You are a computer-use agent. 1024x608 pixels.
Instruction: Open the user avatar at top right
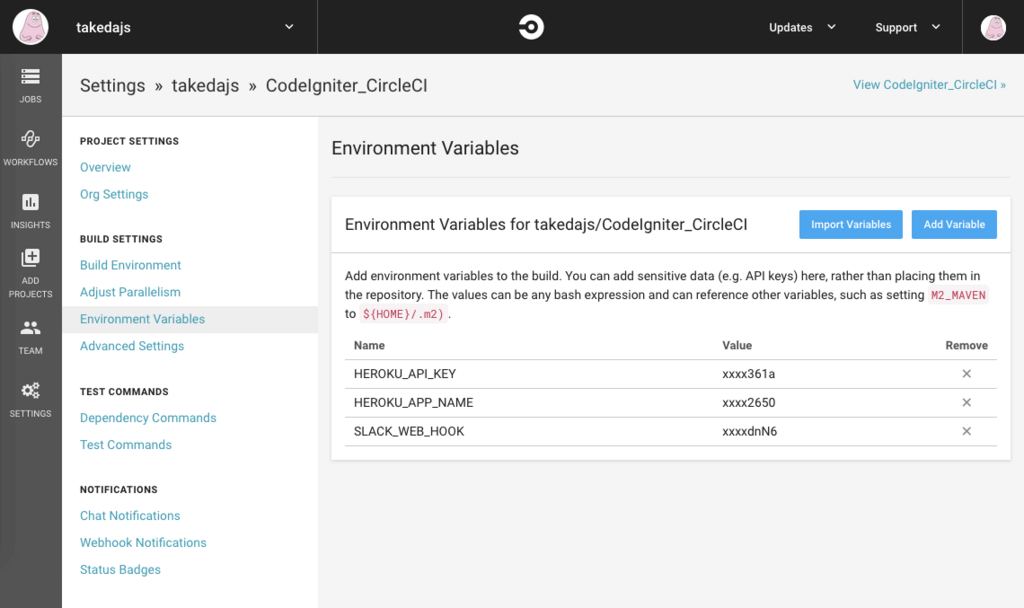point(993,27)
